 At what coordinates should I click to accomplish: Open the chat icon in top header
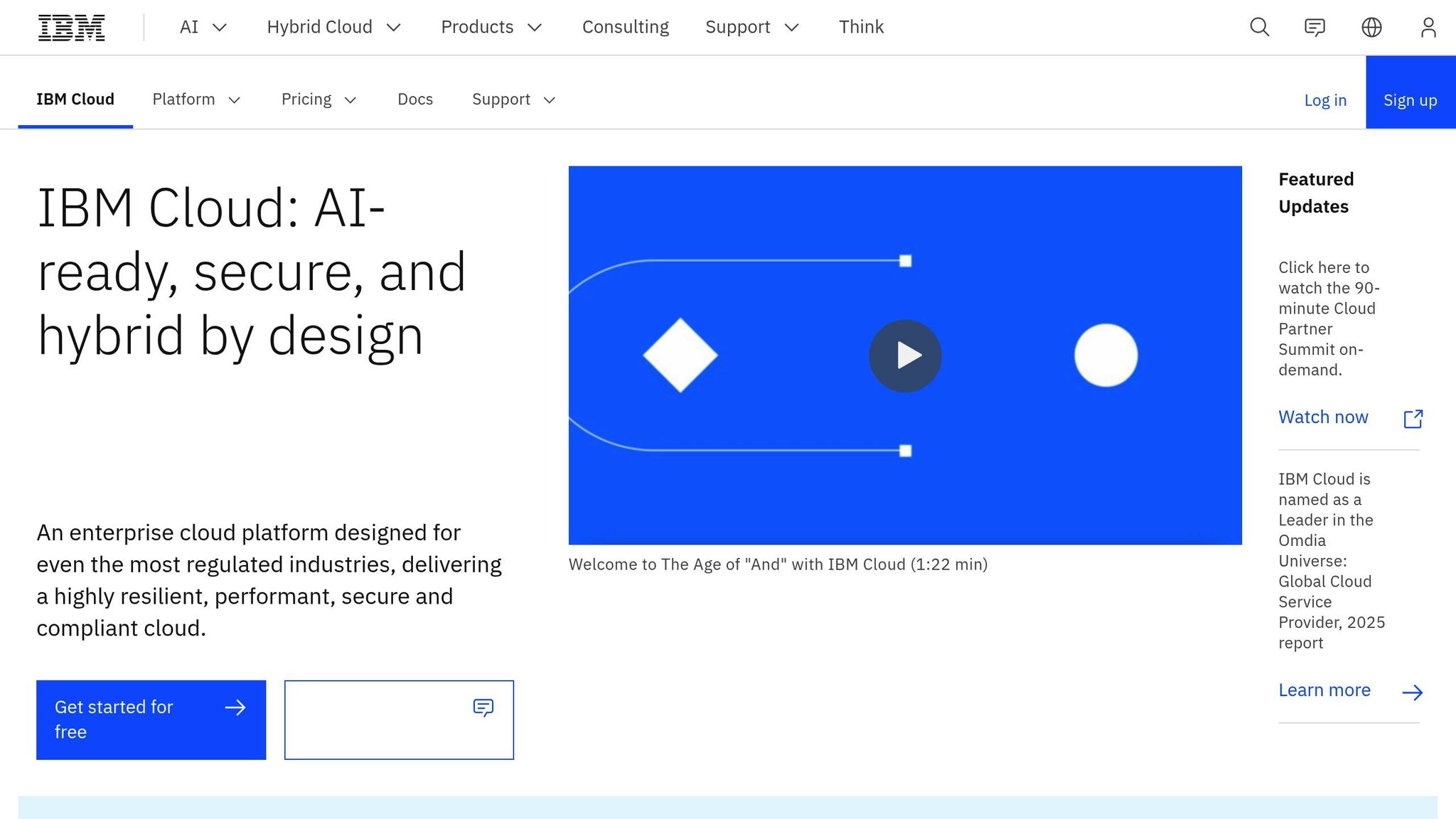(x=1315, y=28)
